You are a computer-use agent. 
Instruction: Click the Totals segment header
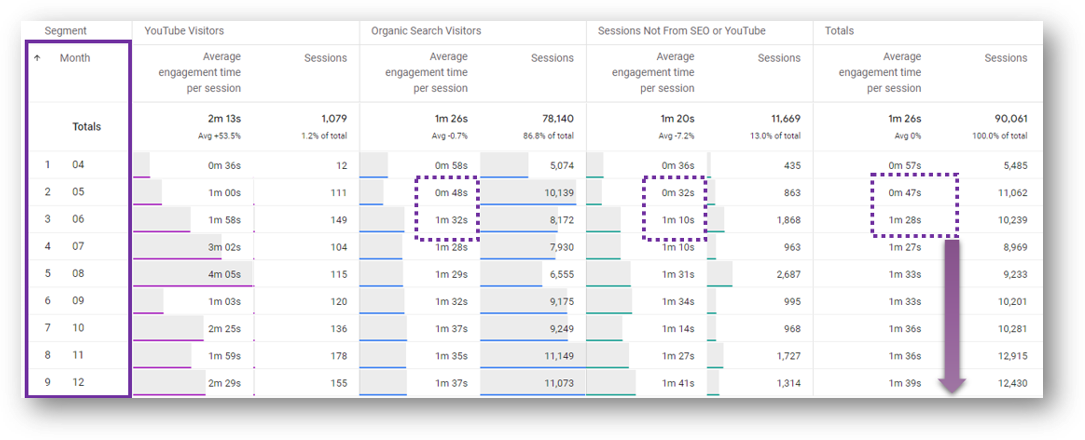tap(839, 31)
